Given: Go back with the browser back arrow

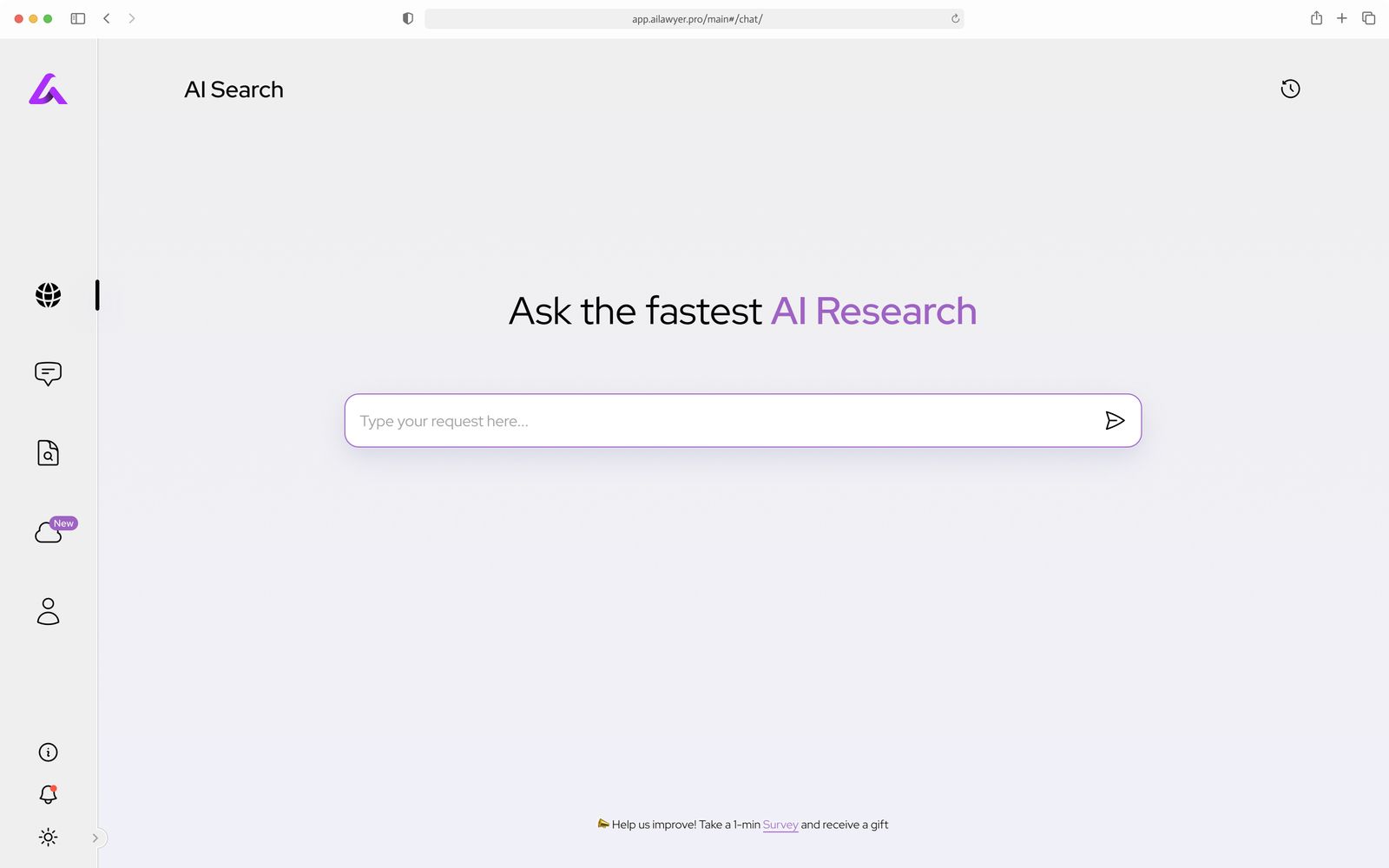Looking at the screenshot, I should pos(107,18).
